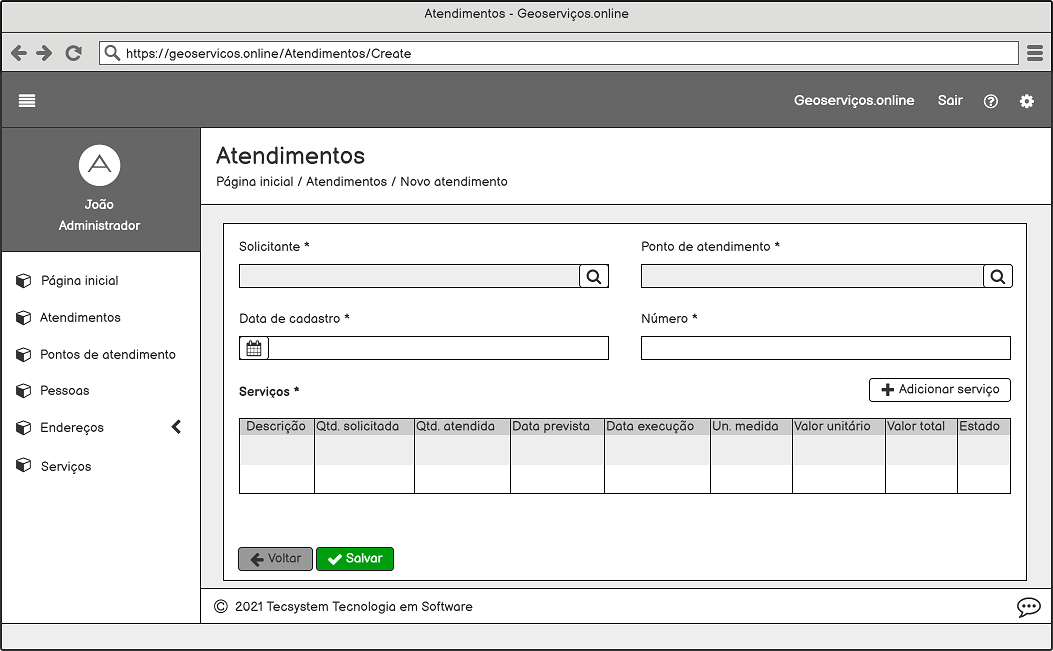Click the hamburger menu icon in header

point(27,100)
